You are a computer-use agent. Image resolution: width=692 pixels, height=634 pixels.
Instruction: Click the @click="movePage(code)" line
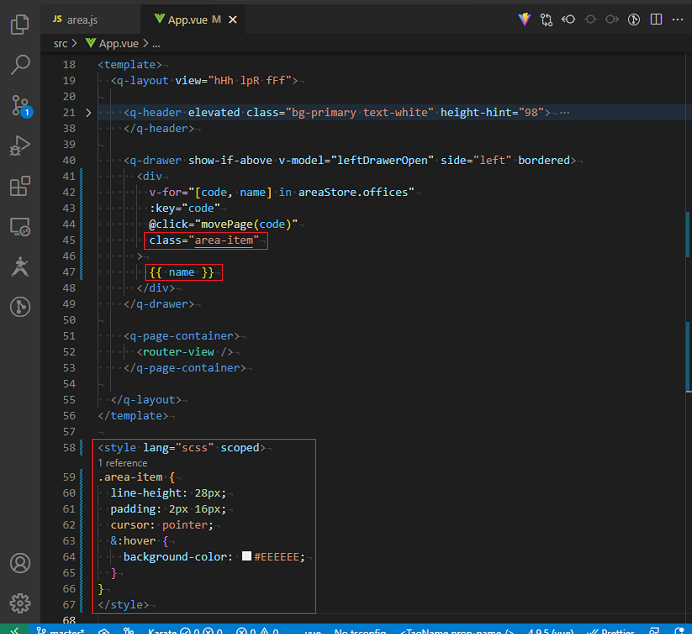click(x=223, y=224)
